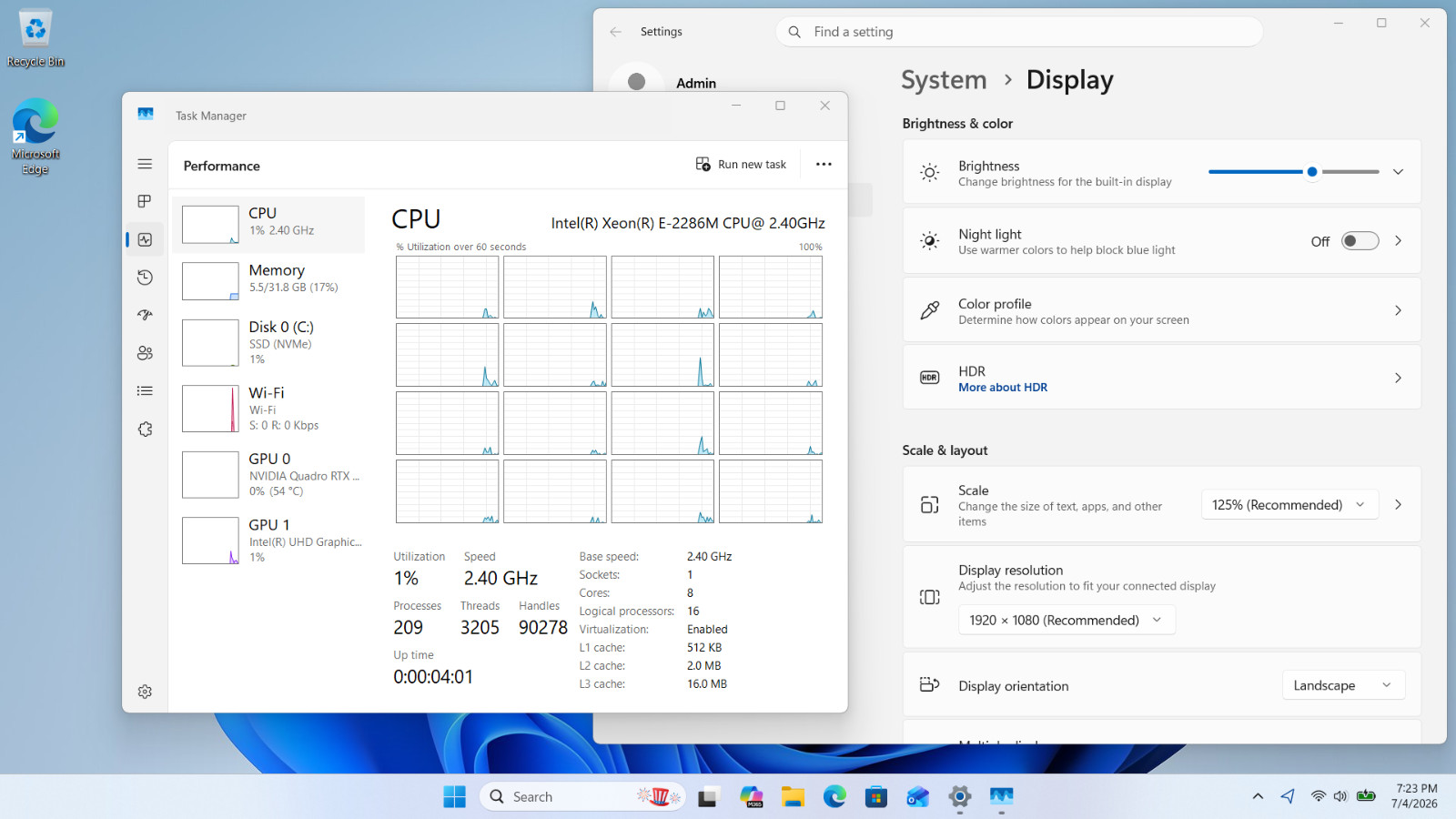Select Memory in performance list
The width and height of the screenshot is (1456, 819).
(x=268, y=281)
